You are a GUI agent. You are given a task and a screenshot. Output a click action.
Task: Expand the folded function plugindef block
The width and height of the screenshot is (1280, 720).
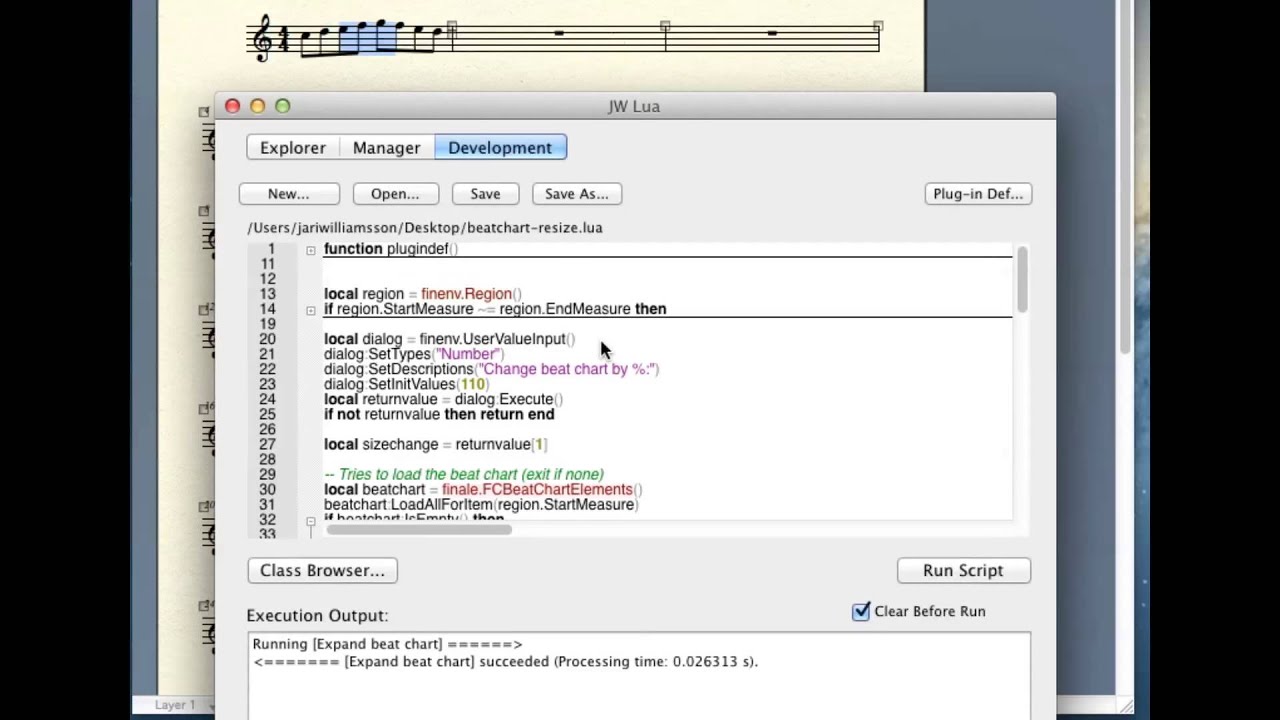pyautogui.click(x=311, y=250)
